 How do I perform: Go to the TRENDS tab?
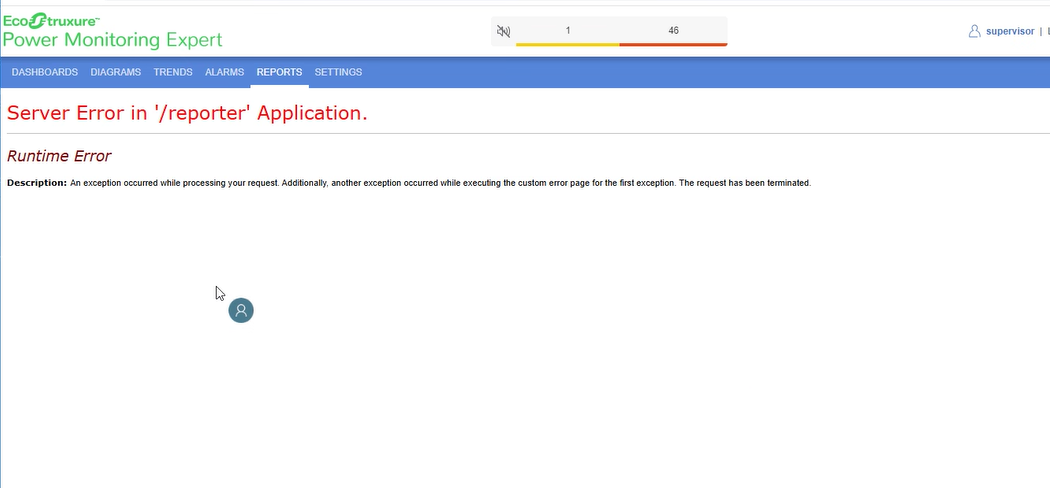173,72
